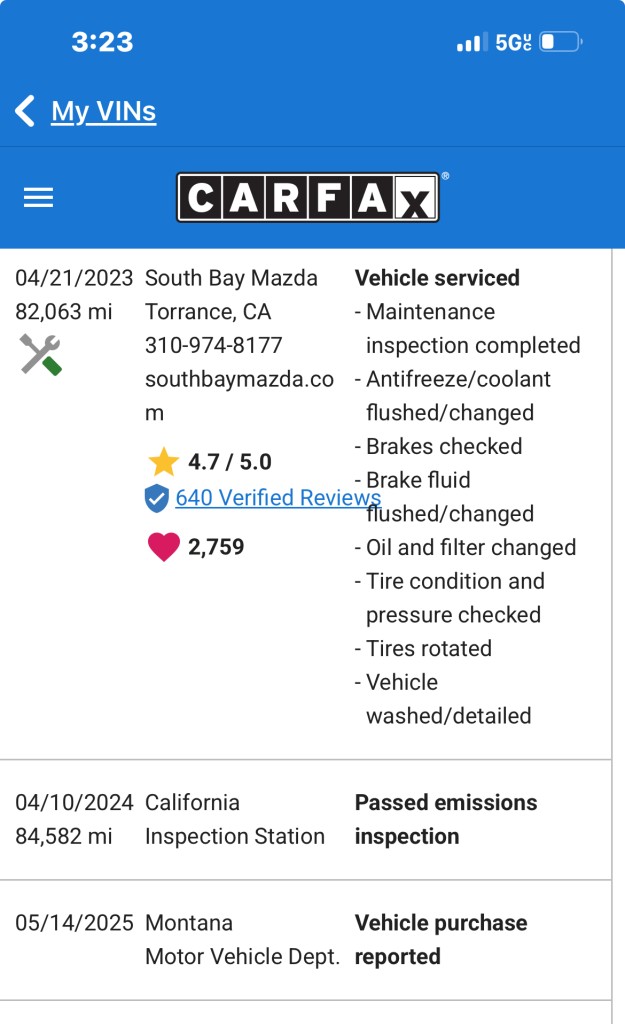
Task: Tap the Vehicle serviced heading
Action: [437, 278]
